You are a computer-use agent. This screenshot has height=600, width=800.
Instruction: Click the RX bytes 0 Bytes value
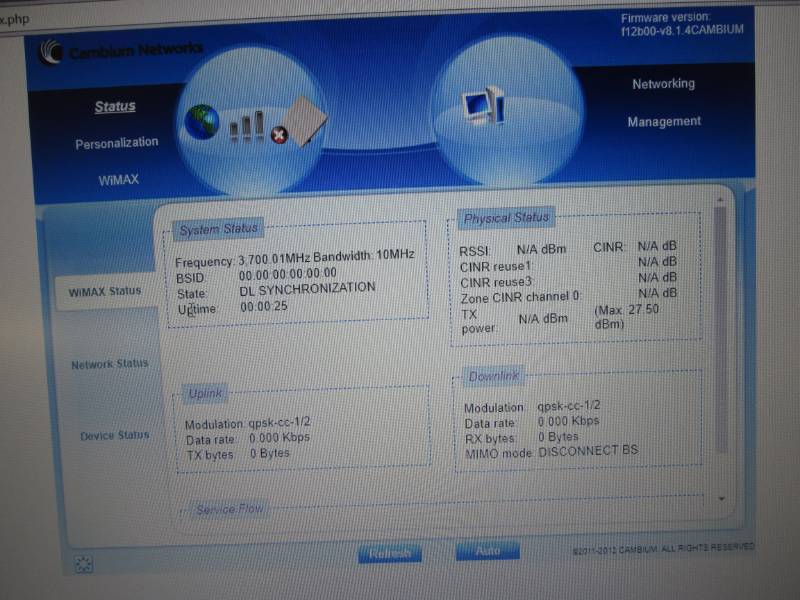[x=559, y=437]
